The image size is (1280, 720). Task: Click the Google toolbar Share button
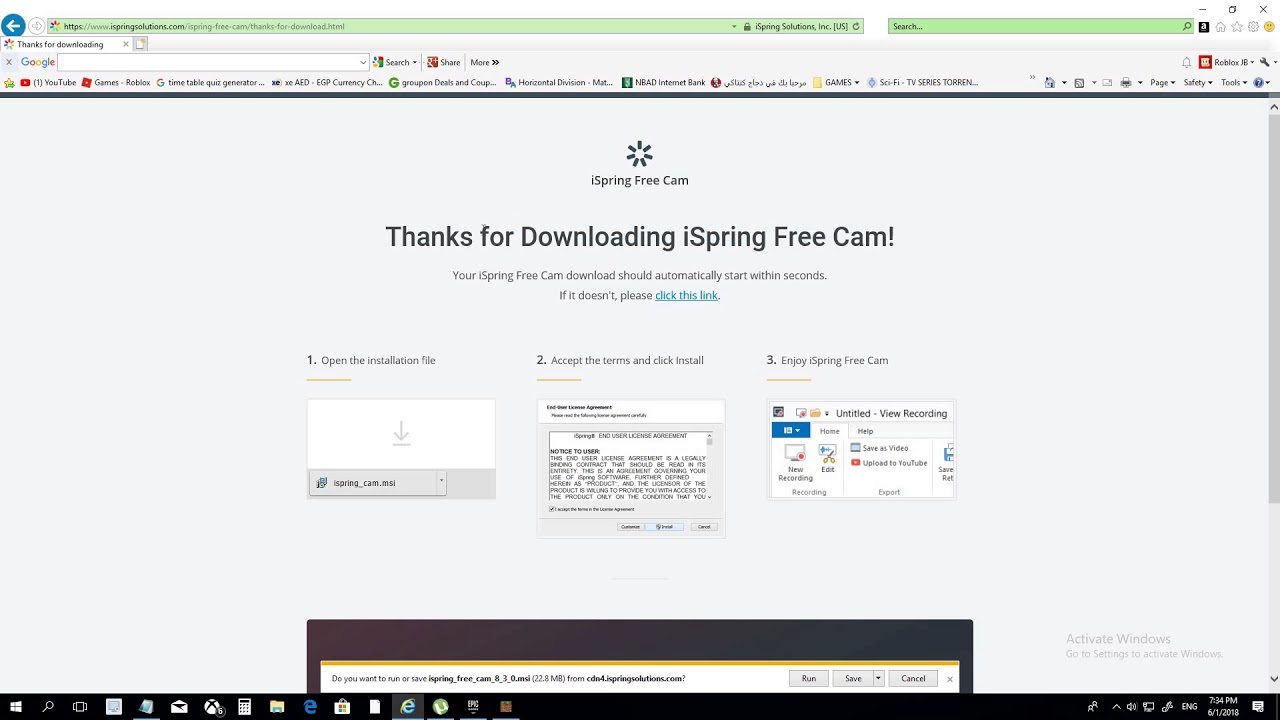tap(444, 62)
